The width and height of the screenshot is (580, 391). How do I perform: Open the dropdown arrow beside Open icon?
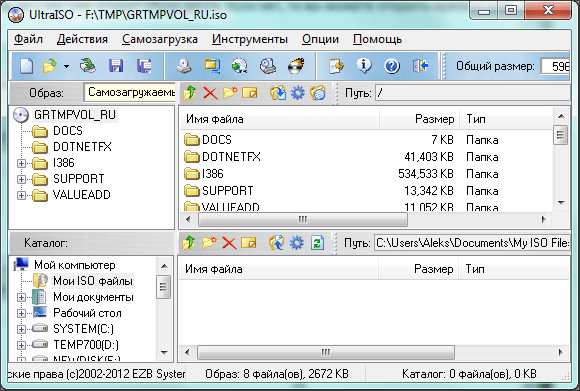tap(66, 67)
